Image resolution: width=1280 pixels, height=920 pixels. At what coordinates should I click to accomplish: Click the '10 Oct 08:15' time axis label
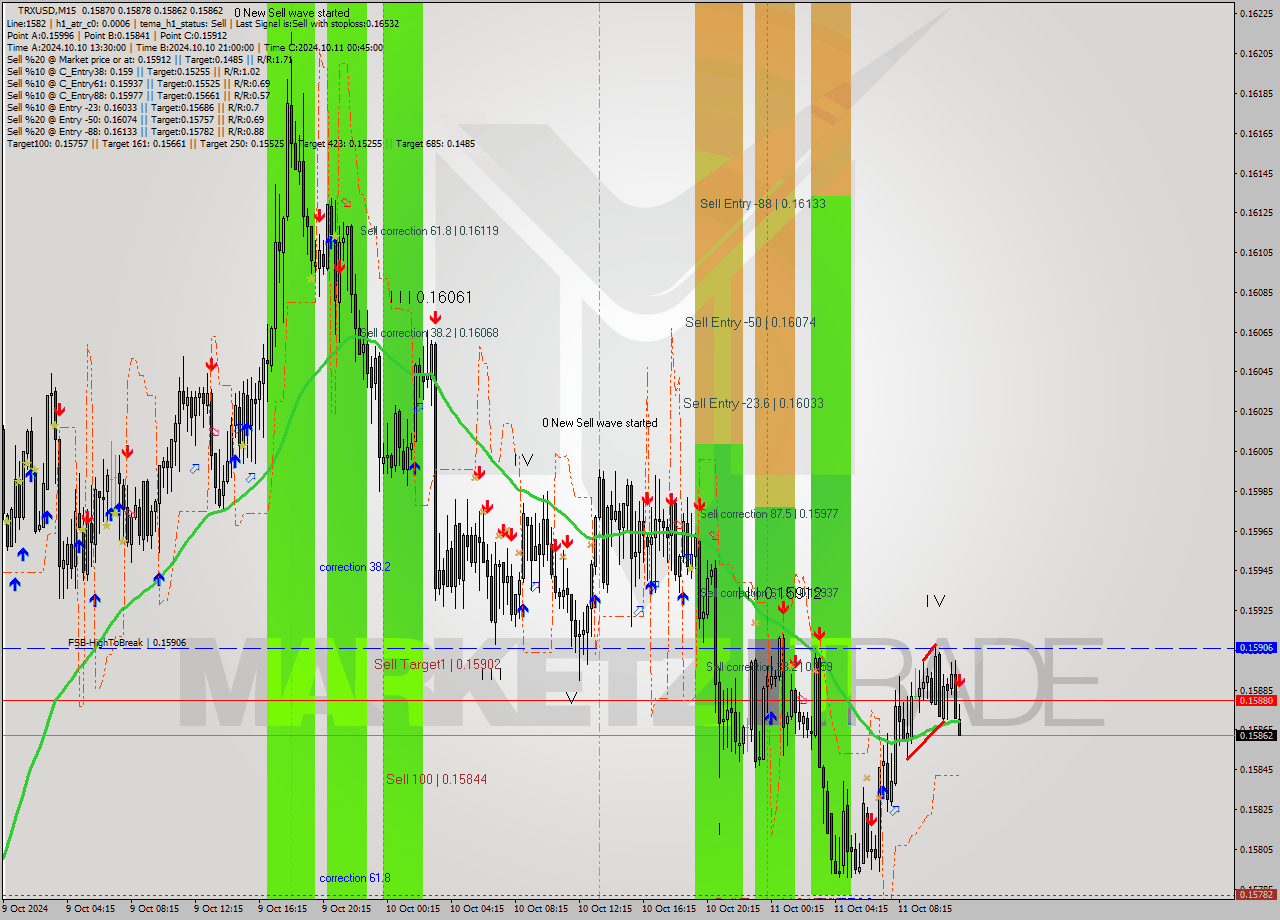pos(540,909)
